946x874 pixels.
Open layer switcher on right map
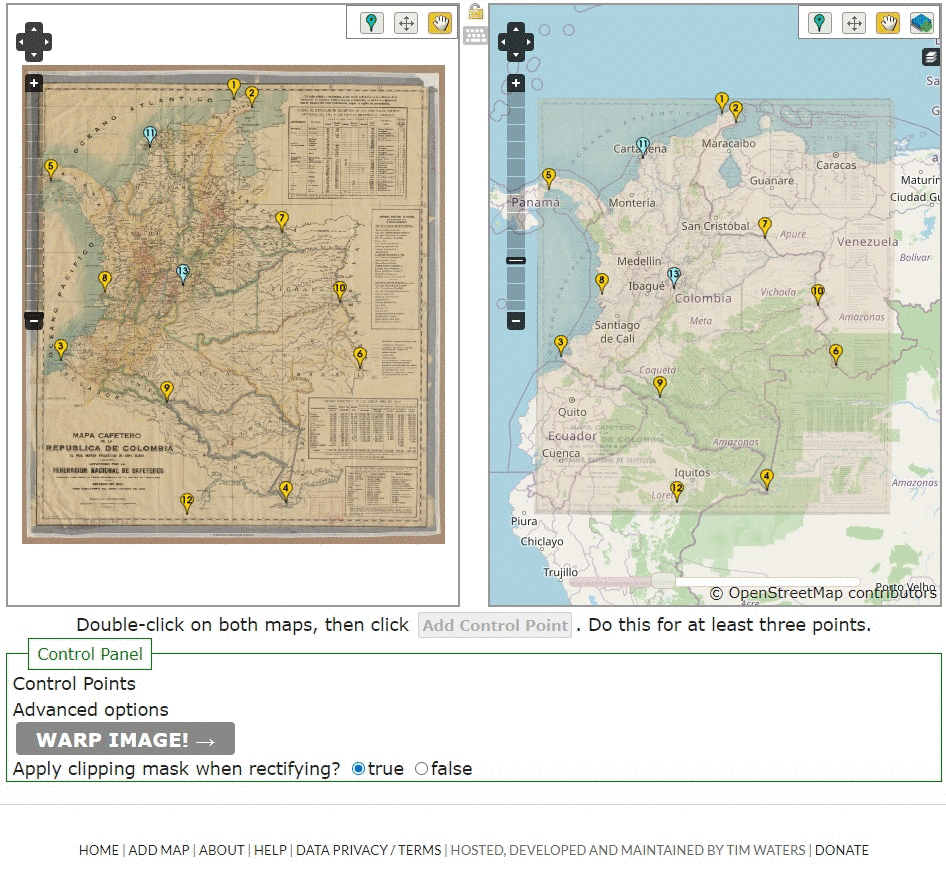(x=932, y=57)
